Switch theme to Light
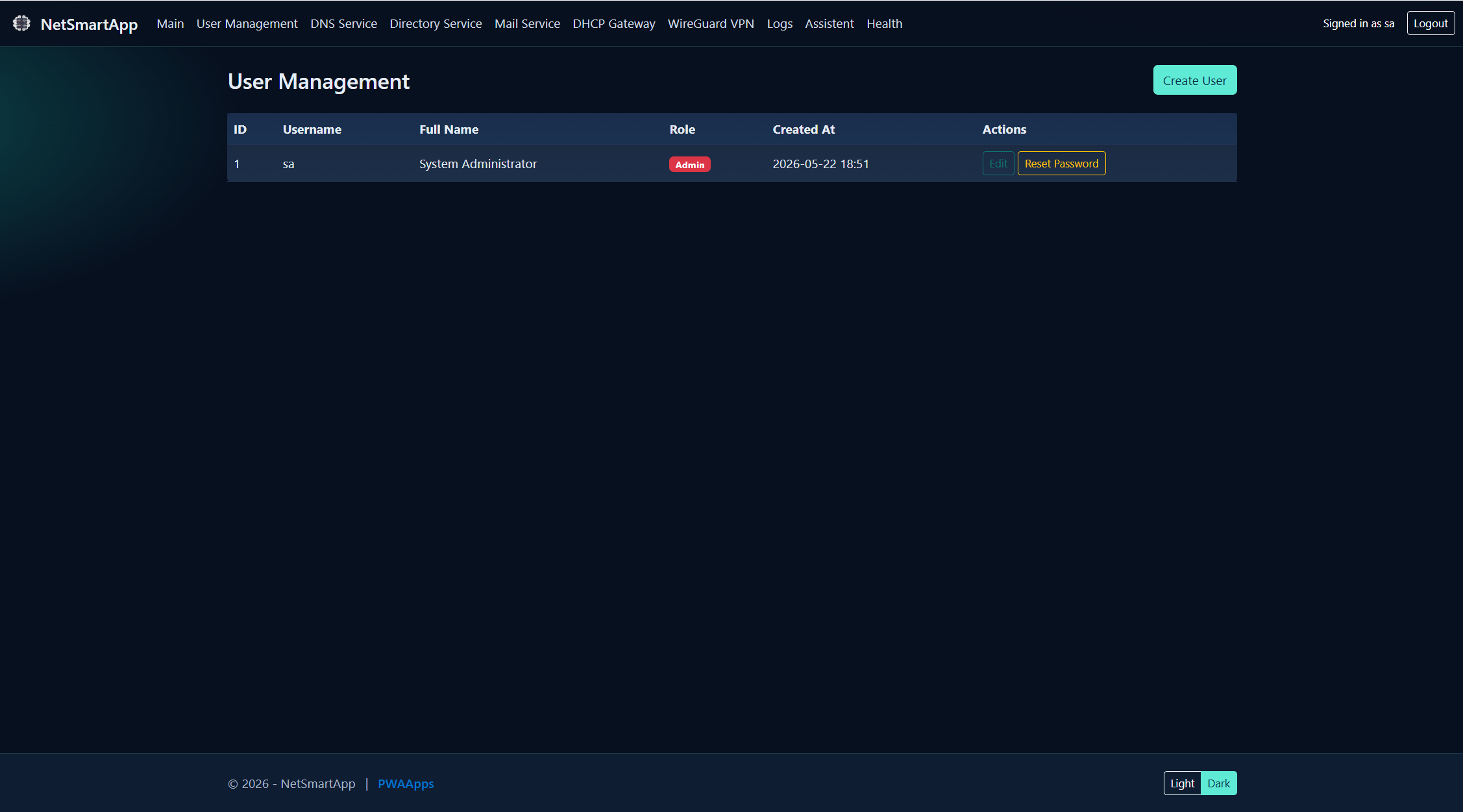Viewport: 1463px width, 812px height. 1182,783
